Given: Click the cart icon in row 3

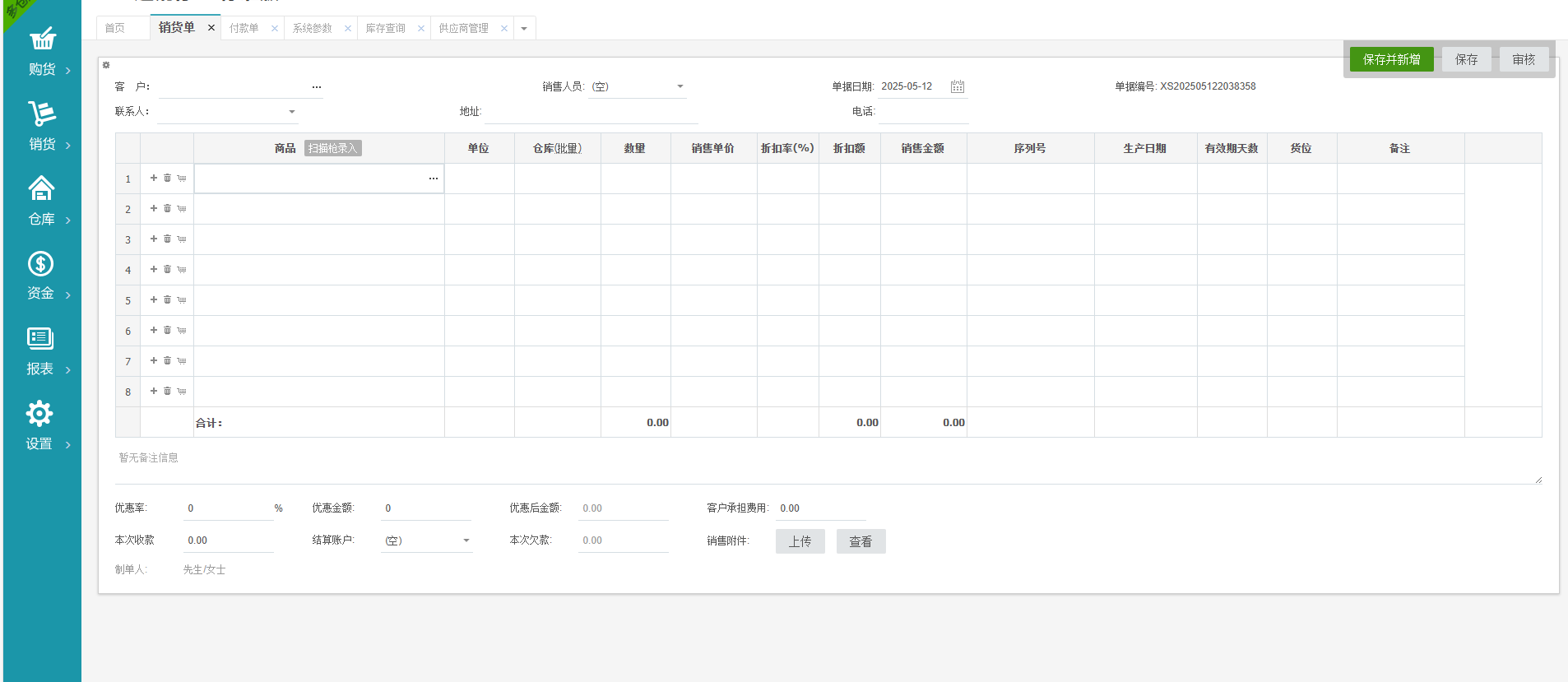Looking at the screenshot, I should tap(182, 239).
